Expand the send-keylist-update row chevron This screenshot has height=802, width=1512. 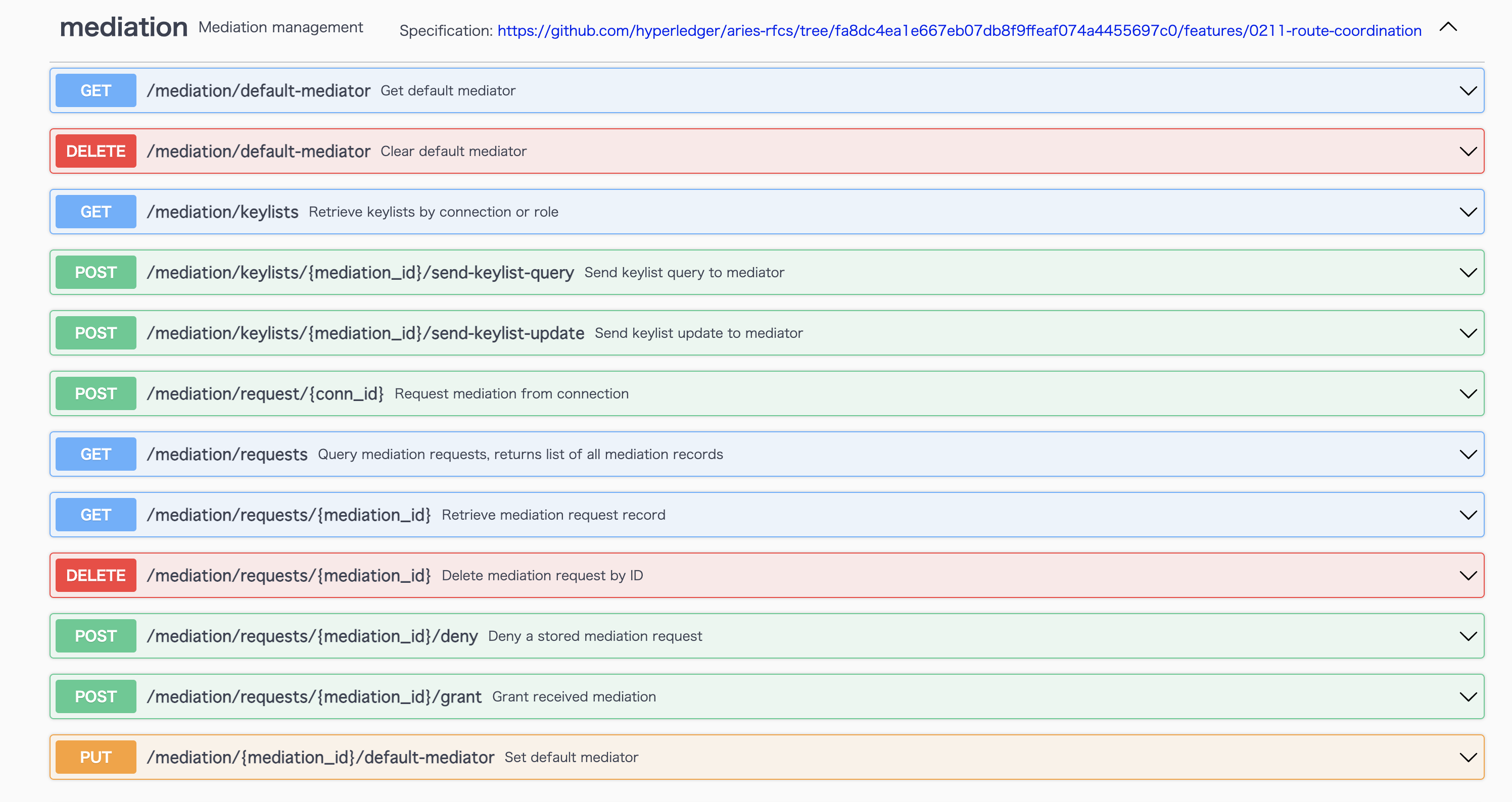coord(1468,333)
